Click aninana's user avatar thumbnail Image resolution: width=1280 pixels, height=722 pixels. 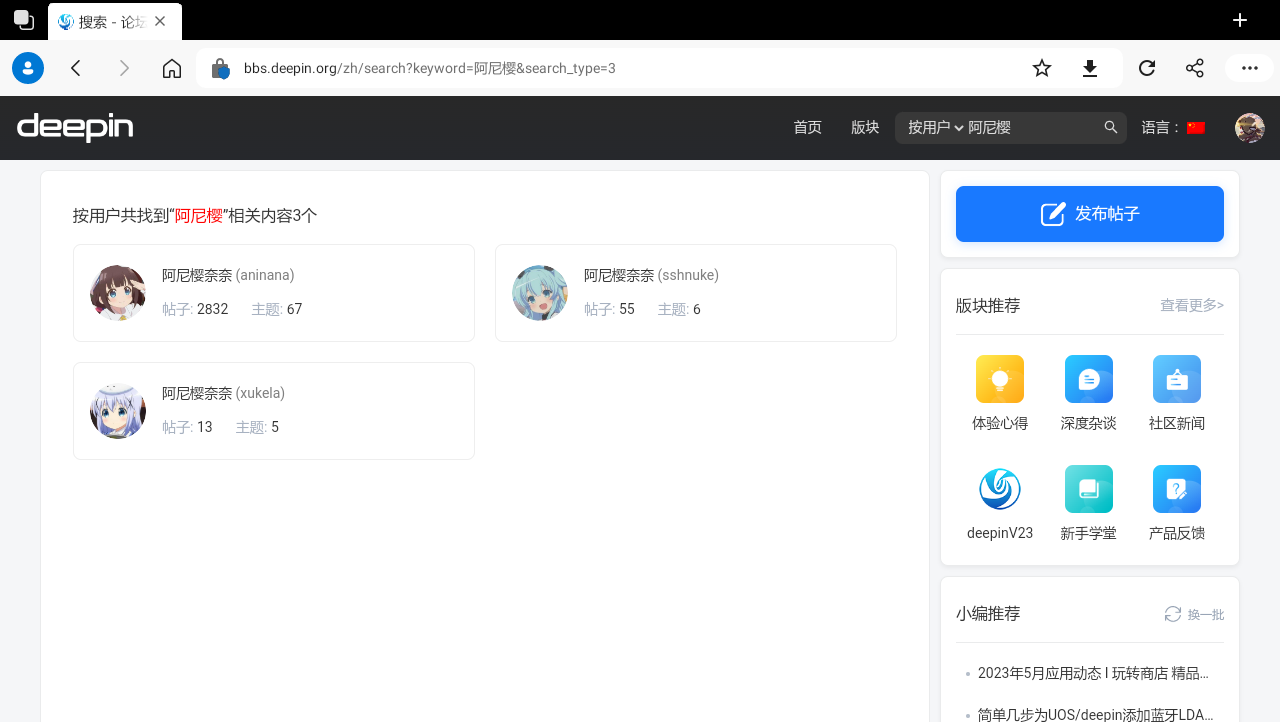coord(117,293)
